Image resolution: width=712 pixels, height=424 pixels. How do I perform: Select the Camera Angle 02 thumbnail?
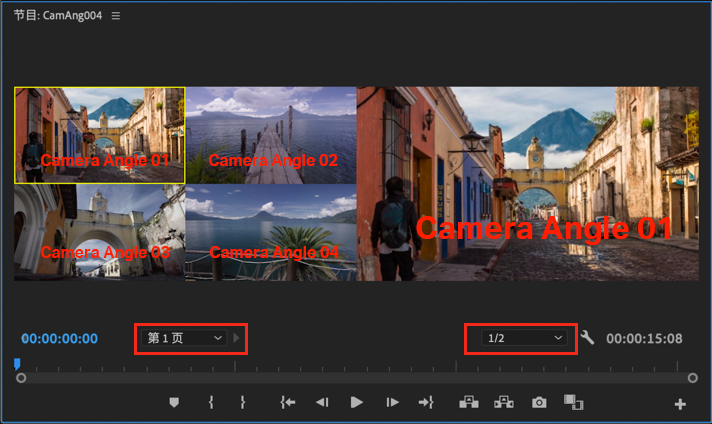click(271, 135)
